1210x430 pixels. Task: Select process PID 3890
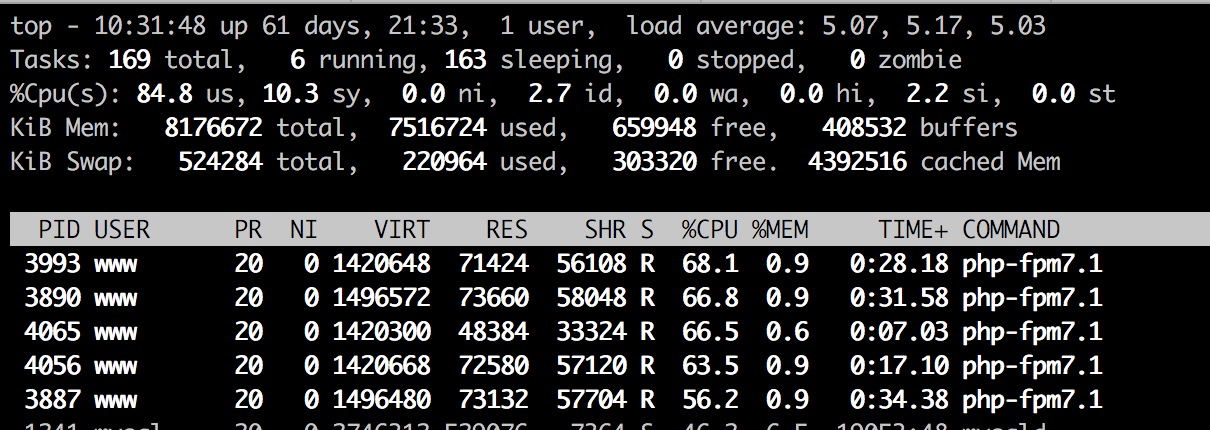pyautogui.click(x=51, y=298)
